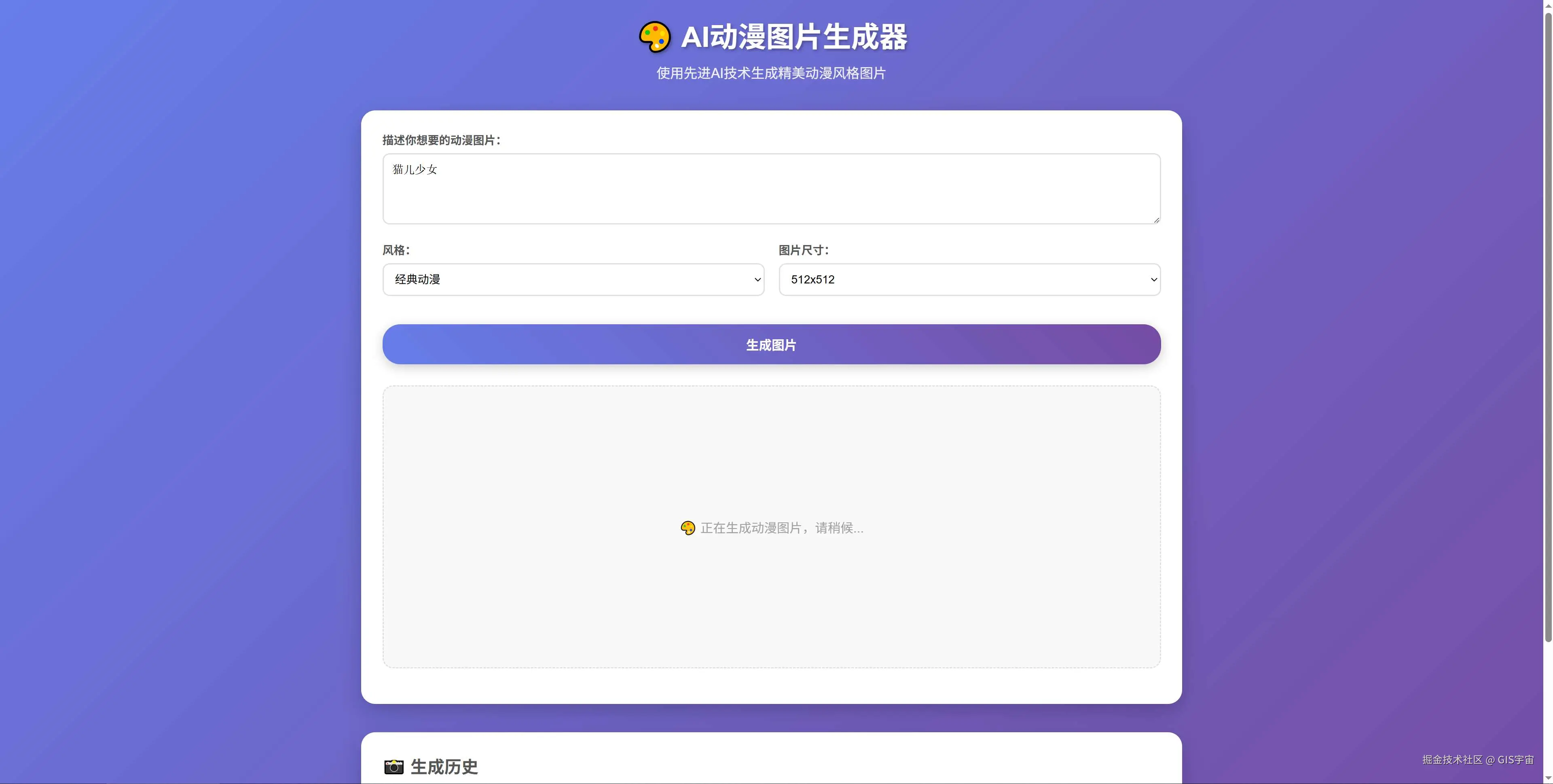Click the 掘金技术社区 @ GIS宇宙 watermark
The width and height of the screenshot is (1553, 784).
(1478, 759)
